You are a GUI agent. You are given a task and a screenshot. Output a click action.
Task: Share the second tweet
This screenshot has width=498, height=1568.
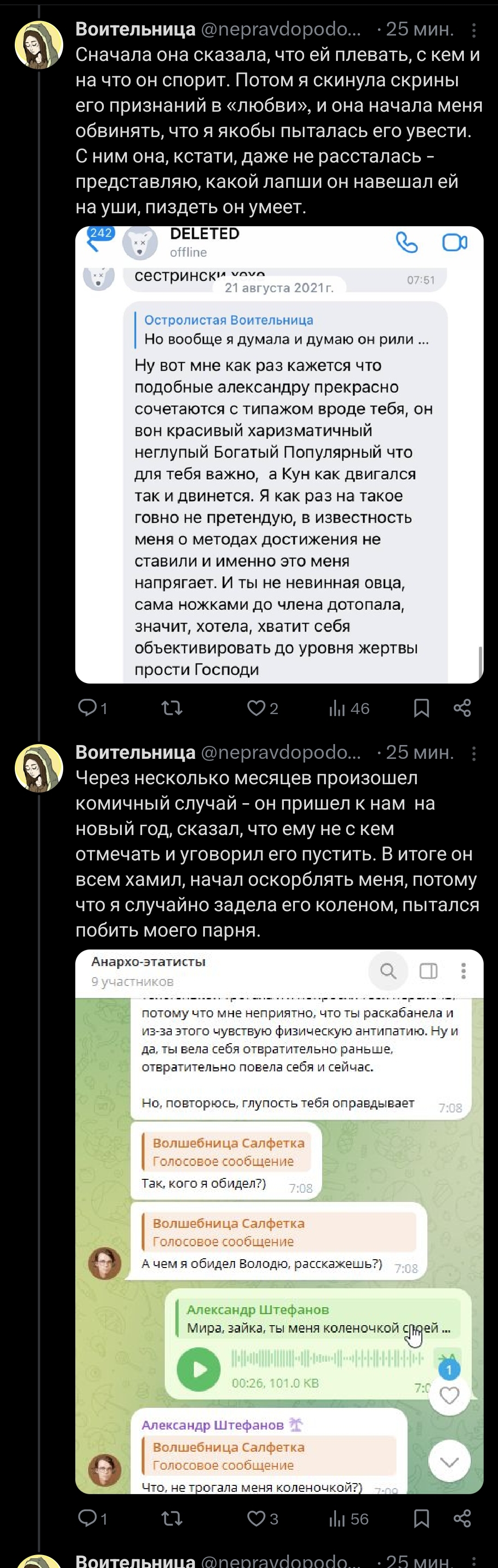462,1519
